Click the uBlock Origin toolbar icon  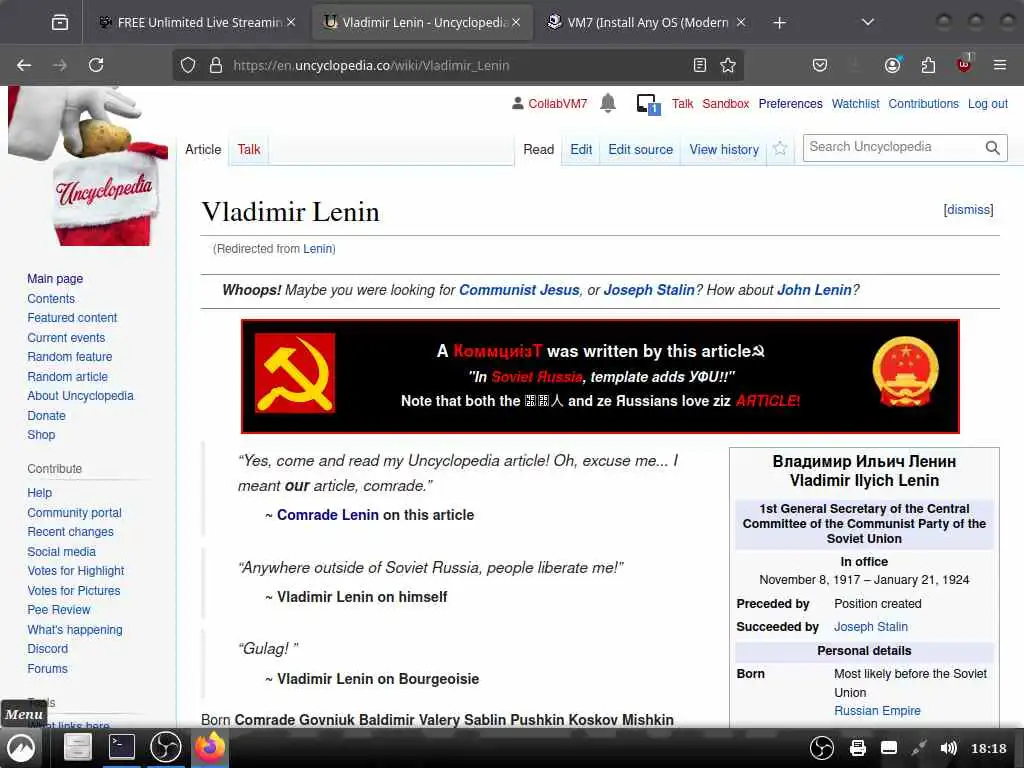pyautogui.click(x=964, y=64)
